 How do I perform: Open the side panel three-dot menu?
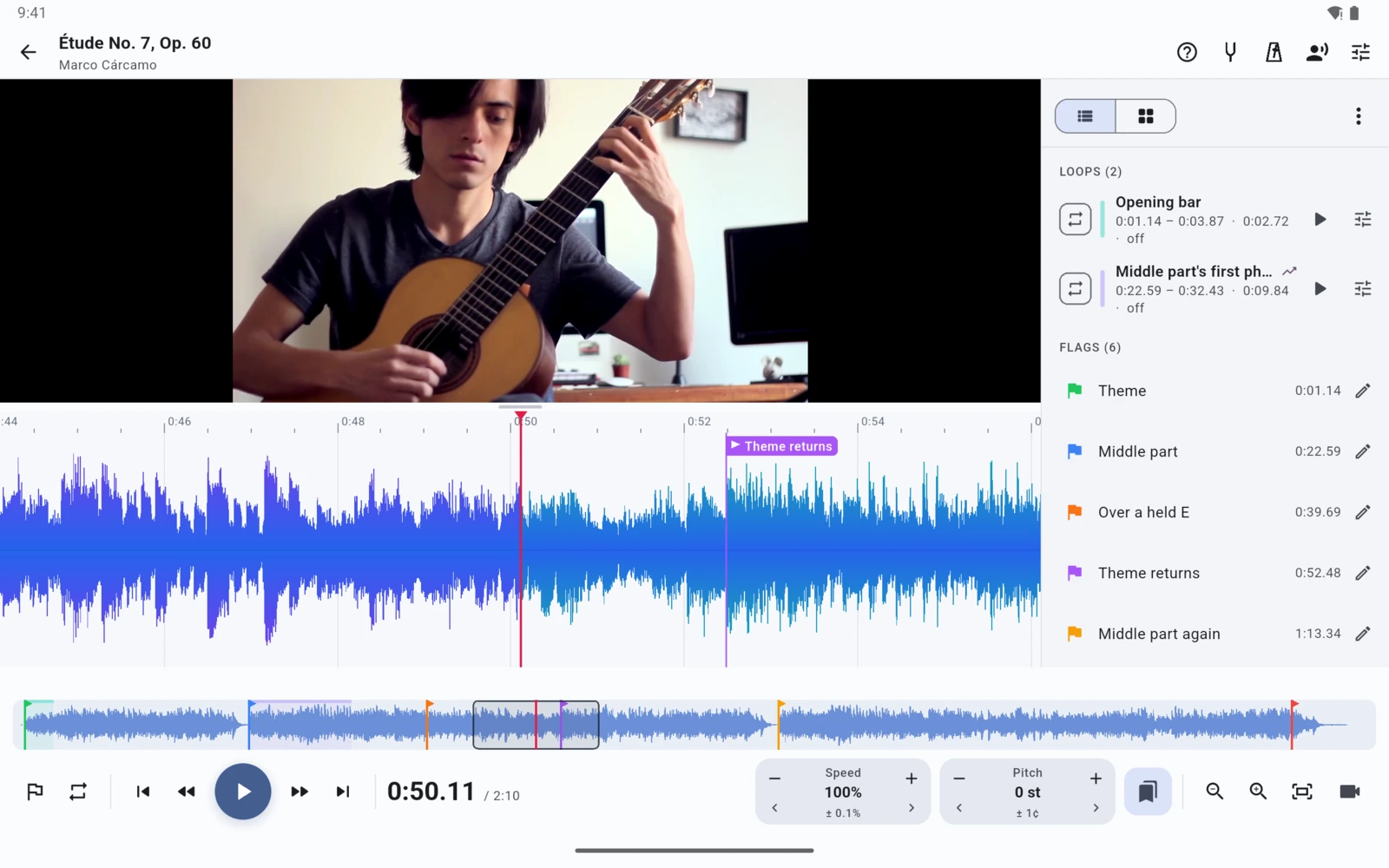tap(1359, 116)
